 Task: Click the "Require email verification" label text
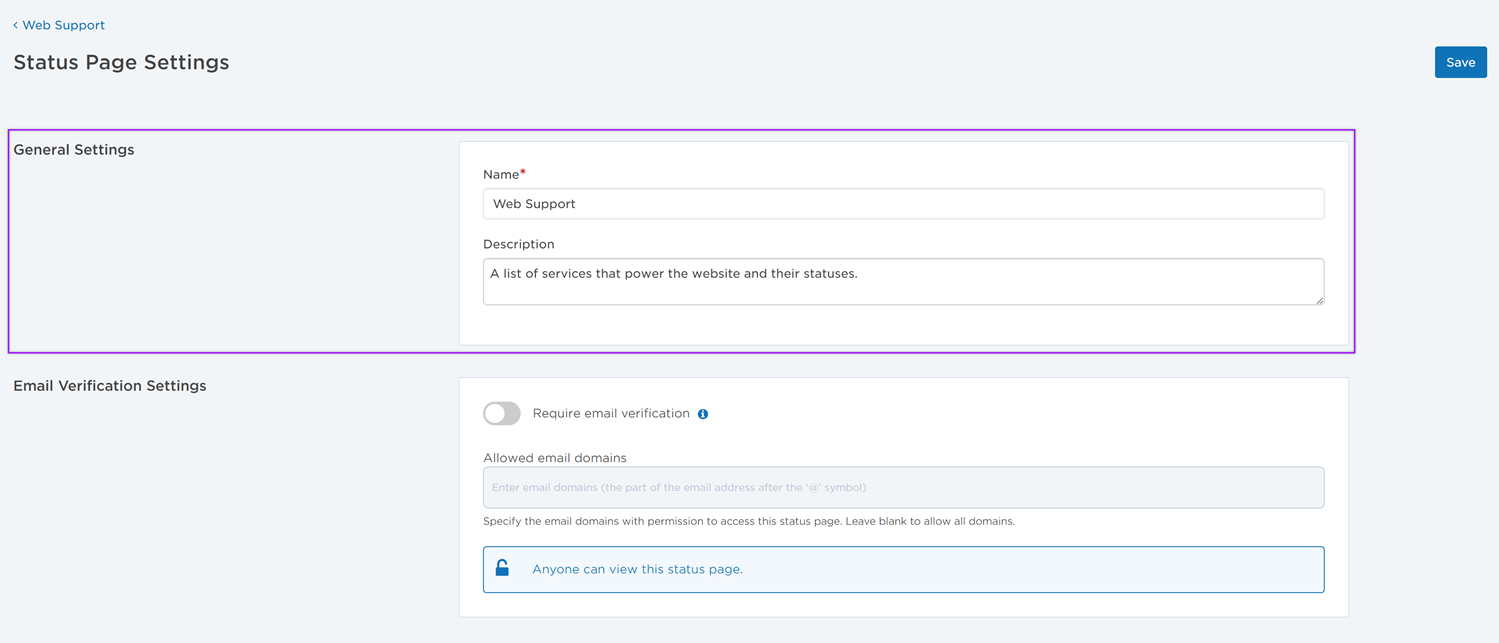(x=611, y=413)
